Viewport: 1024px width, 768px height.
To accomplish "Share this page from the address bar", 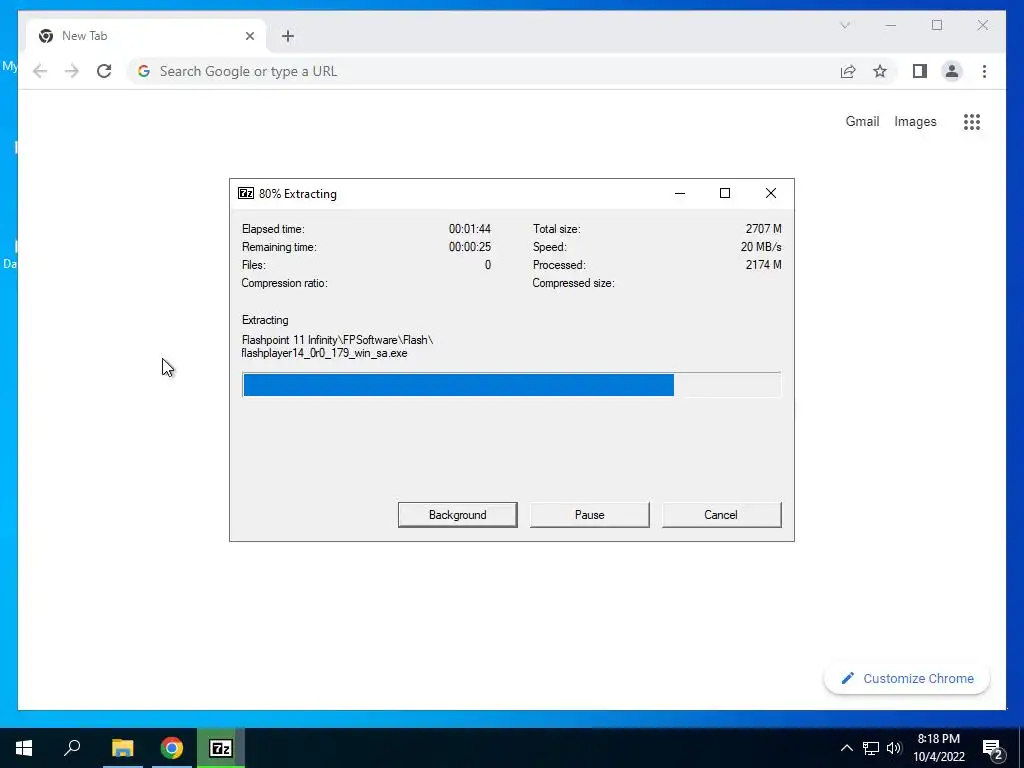I will 848,71.
